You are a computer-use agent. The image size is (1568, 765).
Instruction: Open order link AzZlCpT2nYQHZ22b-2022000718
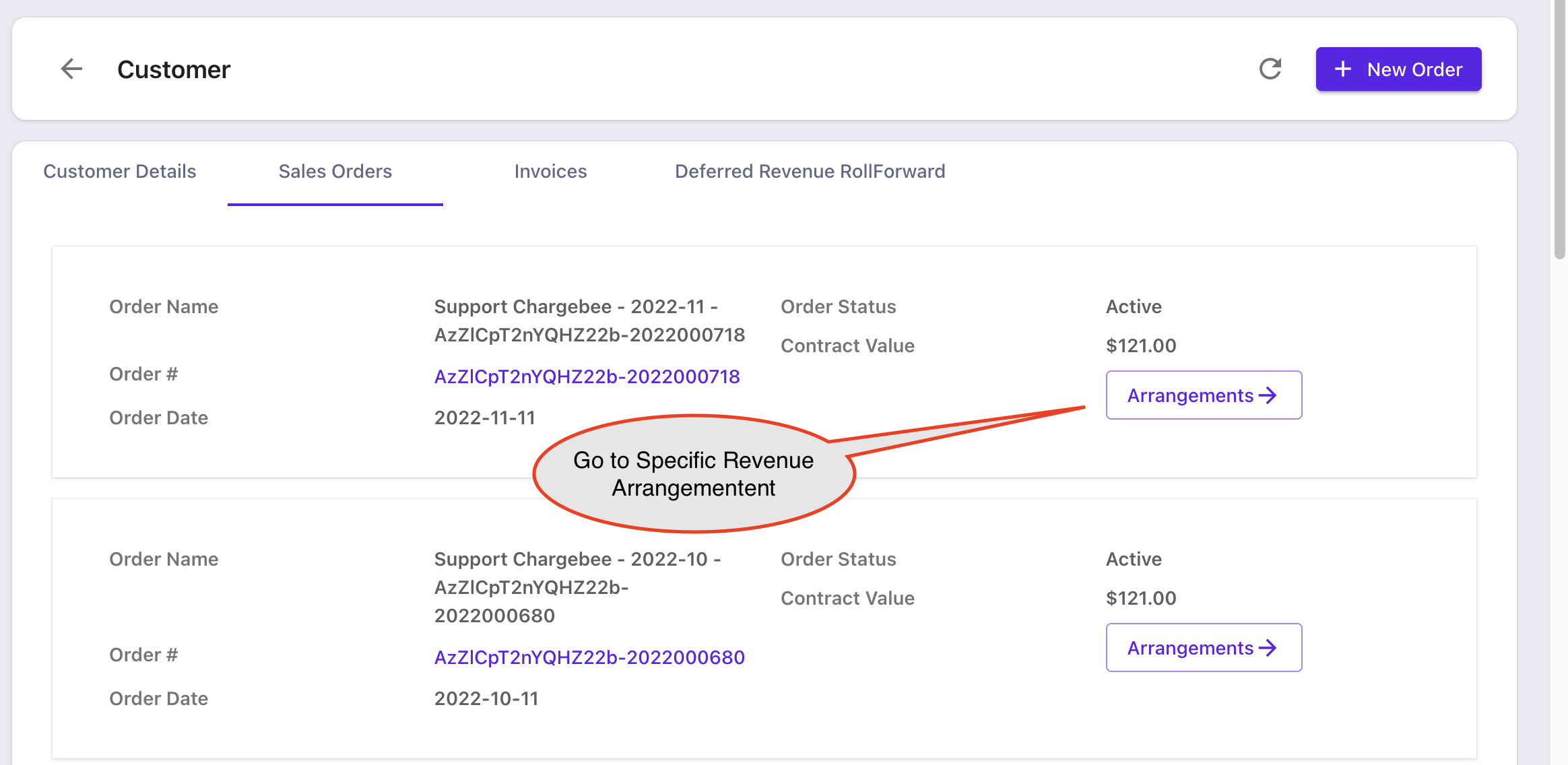[587, 376]
